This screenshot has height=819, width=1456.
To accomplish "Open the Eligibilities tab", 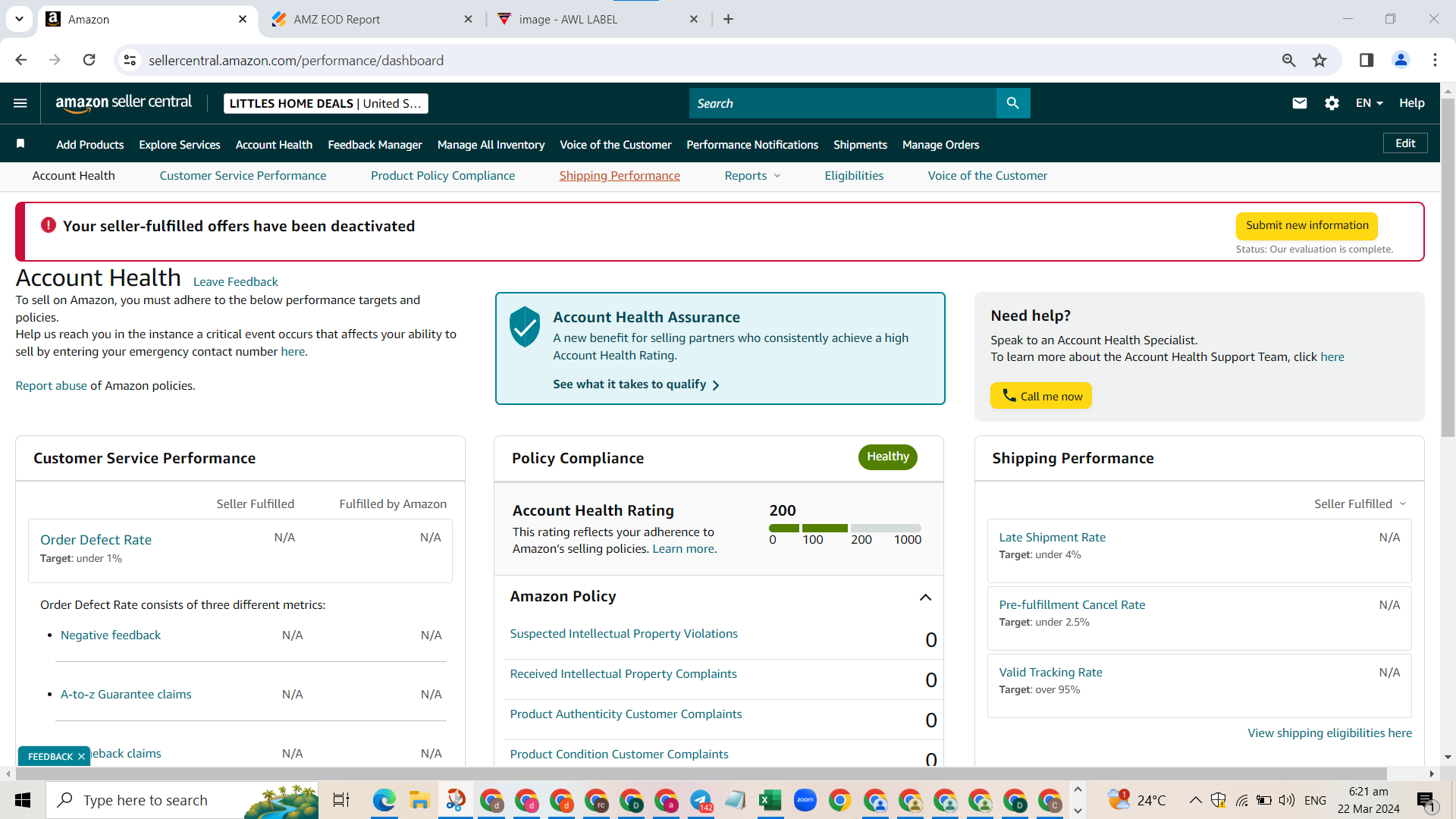I will [x=854, y=176].
